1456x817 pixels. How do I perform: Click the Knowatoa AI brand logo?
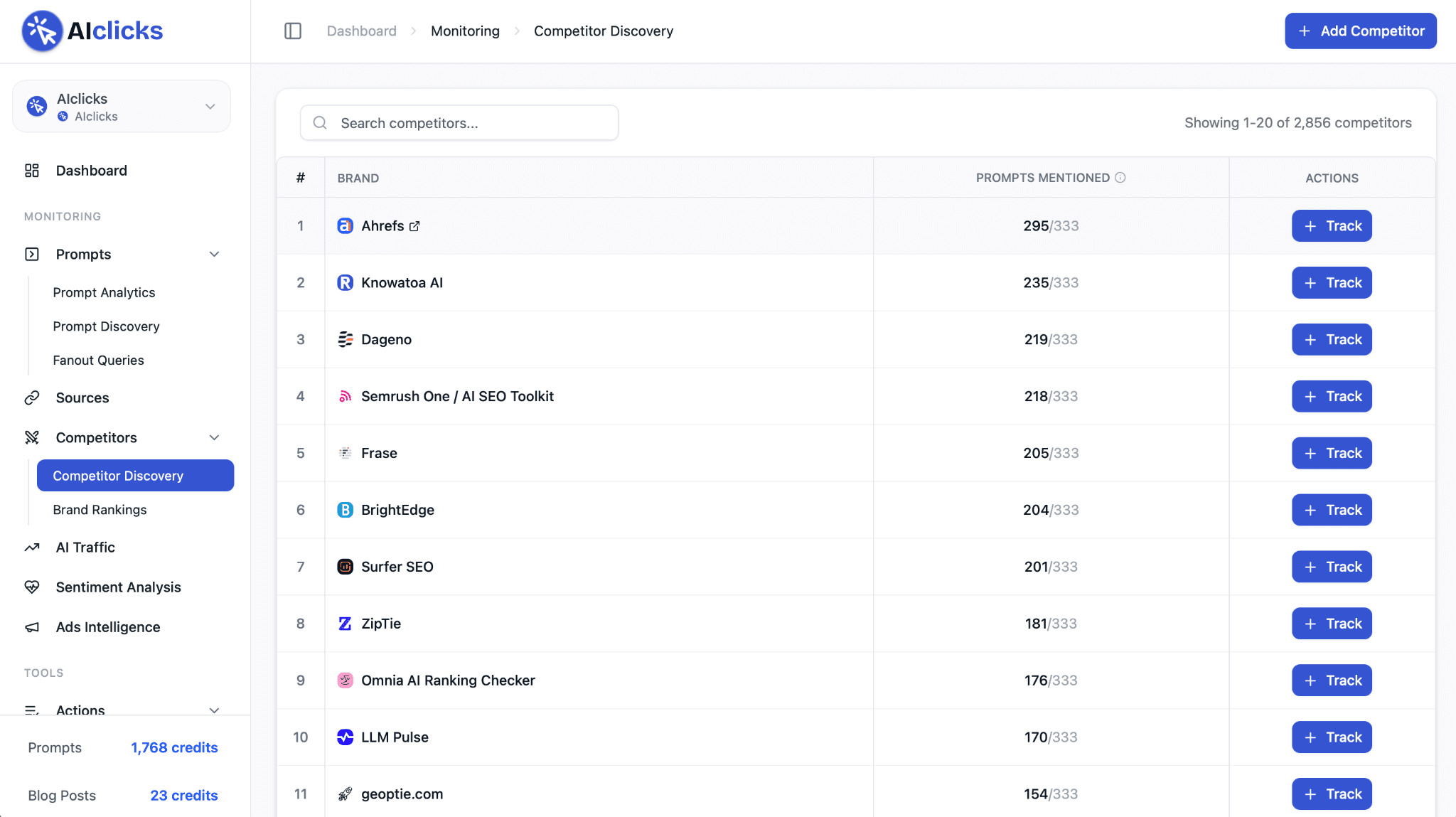[345, 282]
